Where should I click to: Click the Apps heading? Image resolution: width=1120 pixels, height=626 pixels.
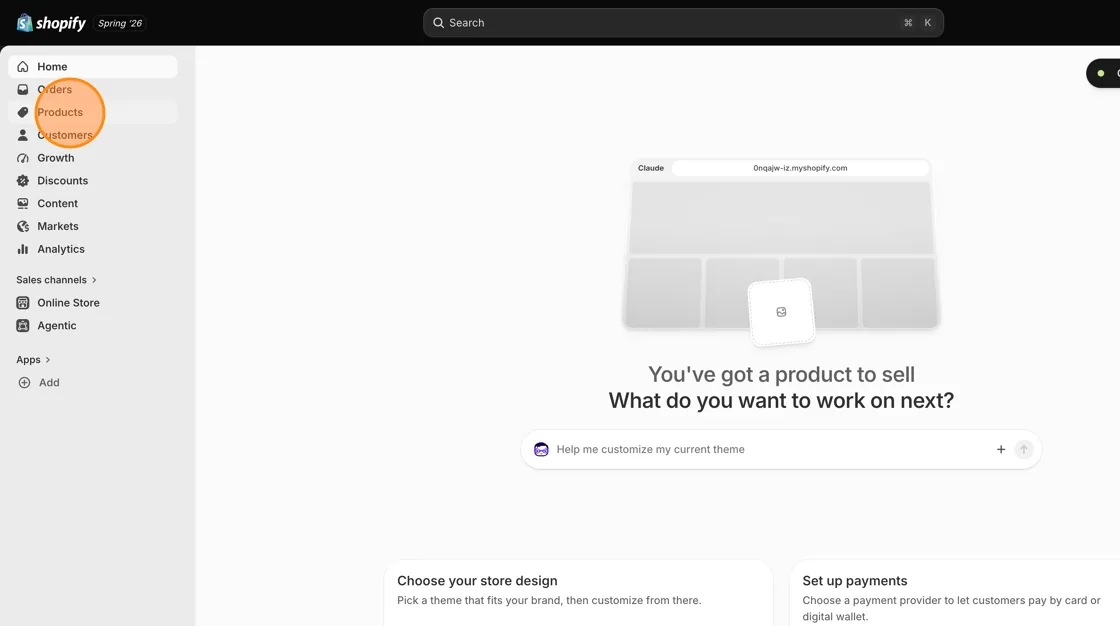(x=29, y=360)
